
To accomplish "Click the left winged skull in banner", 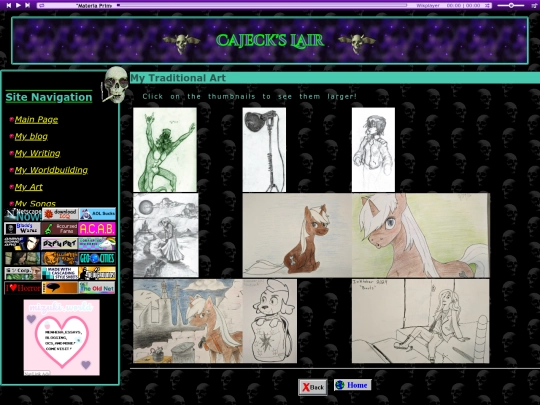I will pyautogui.click(x=181, y=43).
